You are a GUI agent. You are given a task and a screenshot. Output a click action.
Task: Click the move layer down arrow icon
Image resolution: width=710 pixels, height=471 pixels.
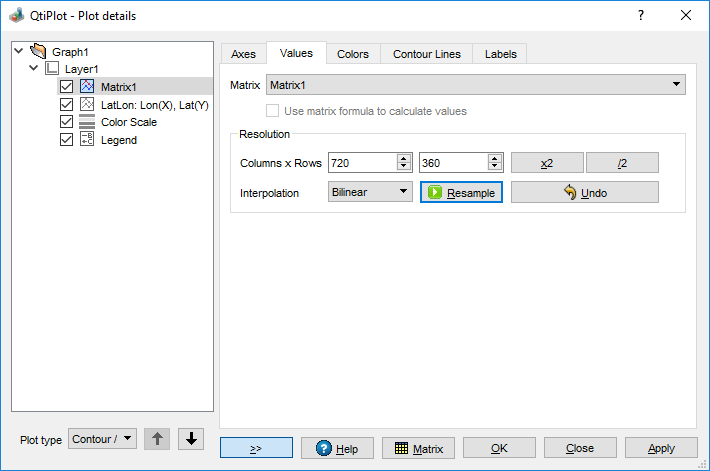point(192,439)
